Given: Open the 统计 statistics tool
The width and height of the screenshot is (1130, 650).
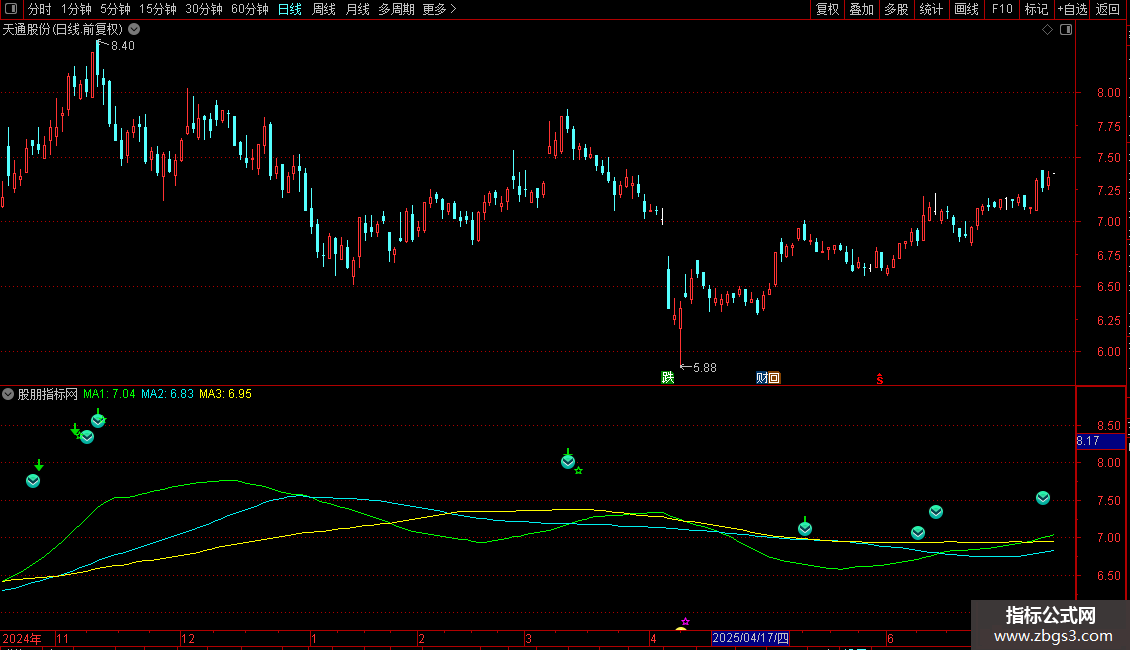Looking at the screenshot, I should [x=930, y=9].
